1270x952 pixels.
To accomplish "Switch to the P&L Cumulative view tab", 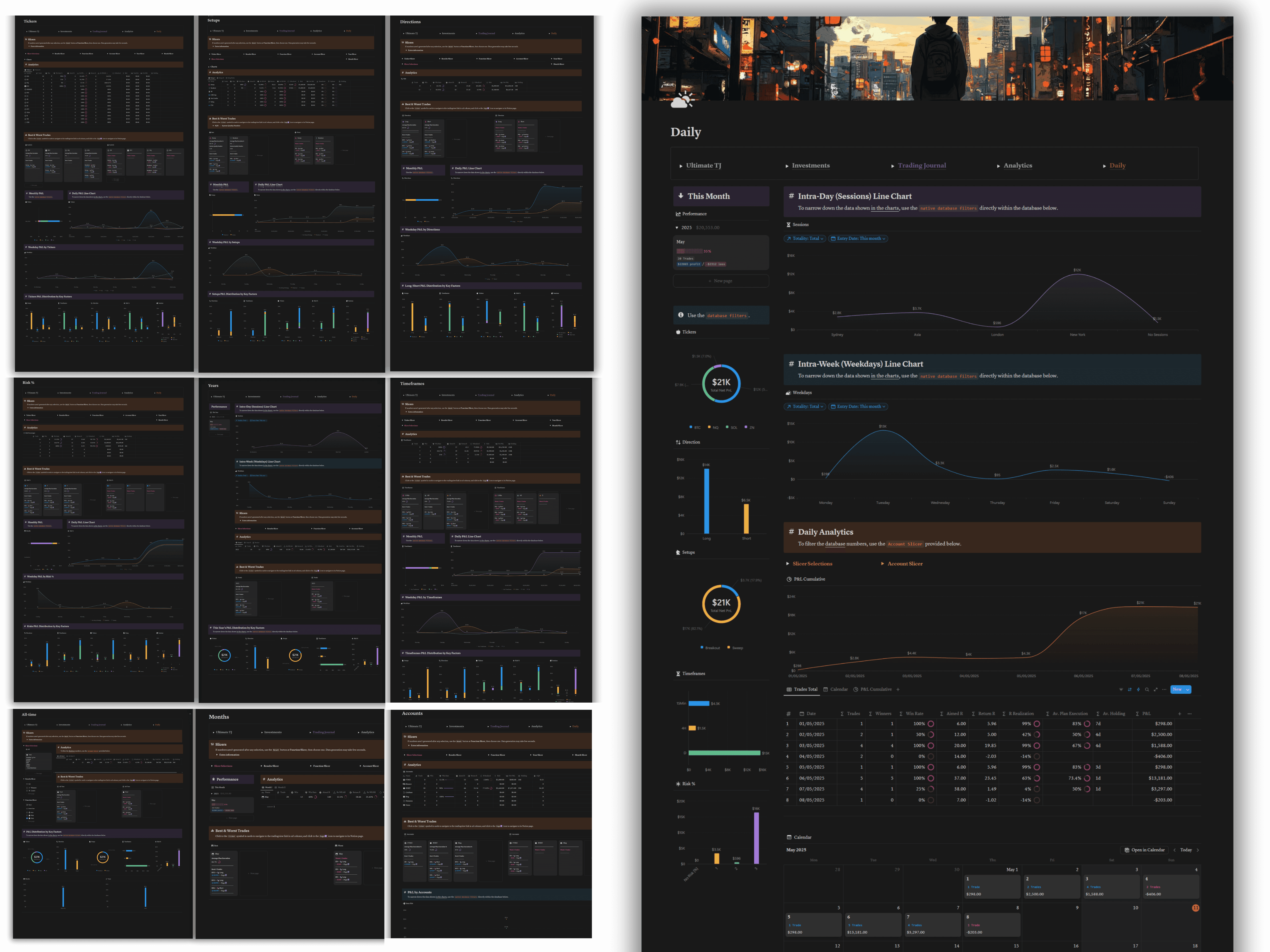I will (873, 689).
